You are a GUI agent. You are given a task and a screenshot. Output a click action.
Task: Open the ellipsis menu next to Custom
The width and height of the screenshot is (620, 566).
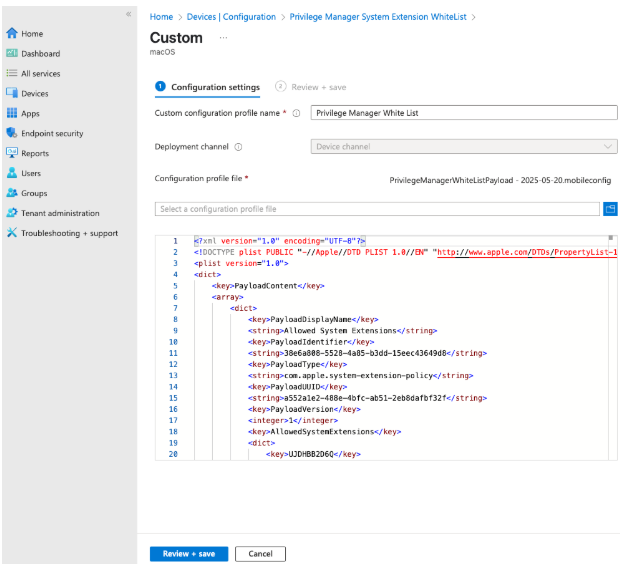click(x=223, y=38)
